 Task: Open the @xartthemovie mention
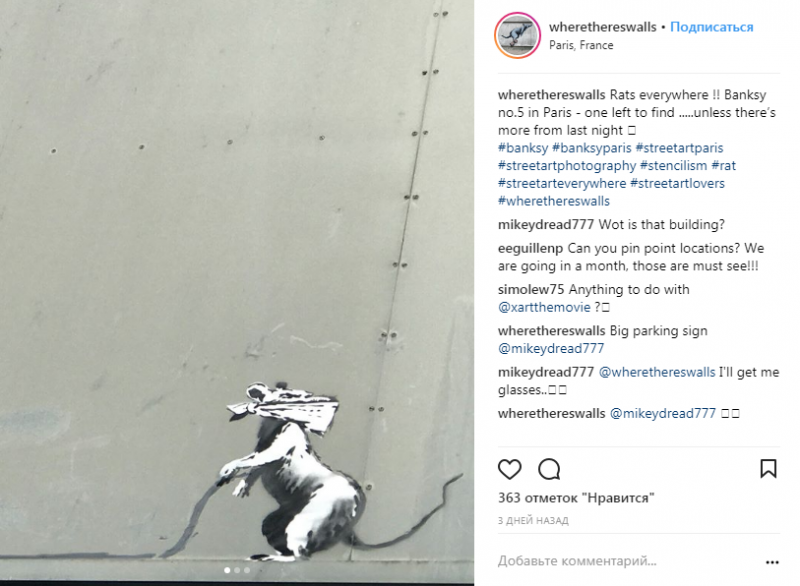pyautogui.click(x=544, y=307)
